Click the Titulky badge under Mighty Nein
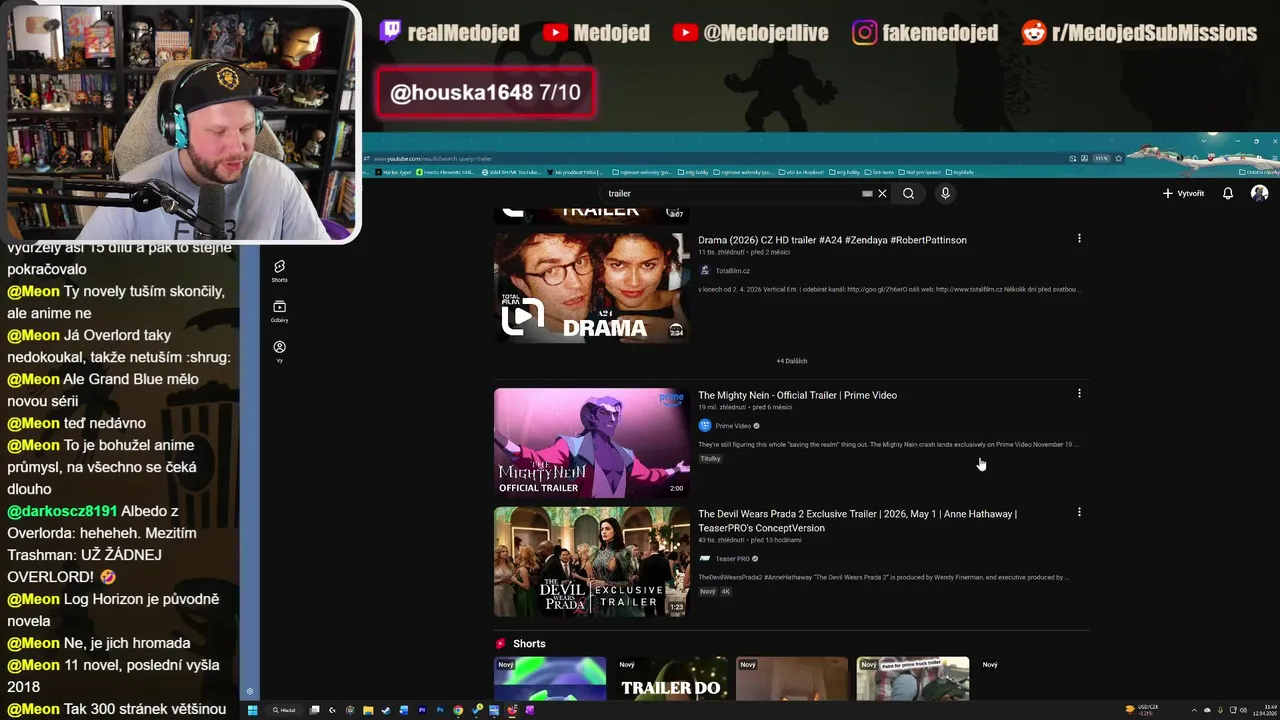The height and width of the screenshot is (720, 1280). [x=710, y=459]
